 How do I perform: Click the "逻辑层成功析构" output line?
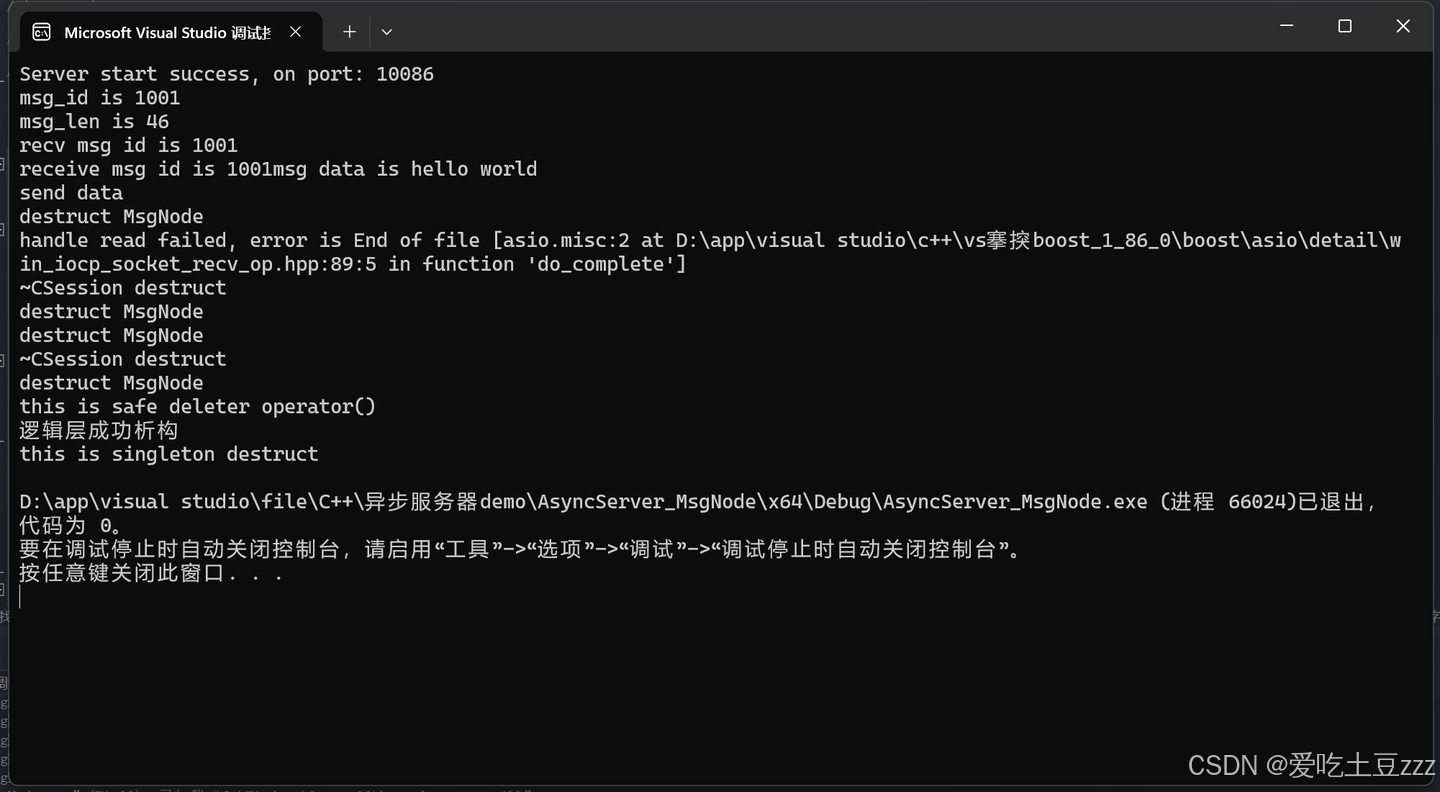pyautogui.click(x=98, y=431)
